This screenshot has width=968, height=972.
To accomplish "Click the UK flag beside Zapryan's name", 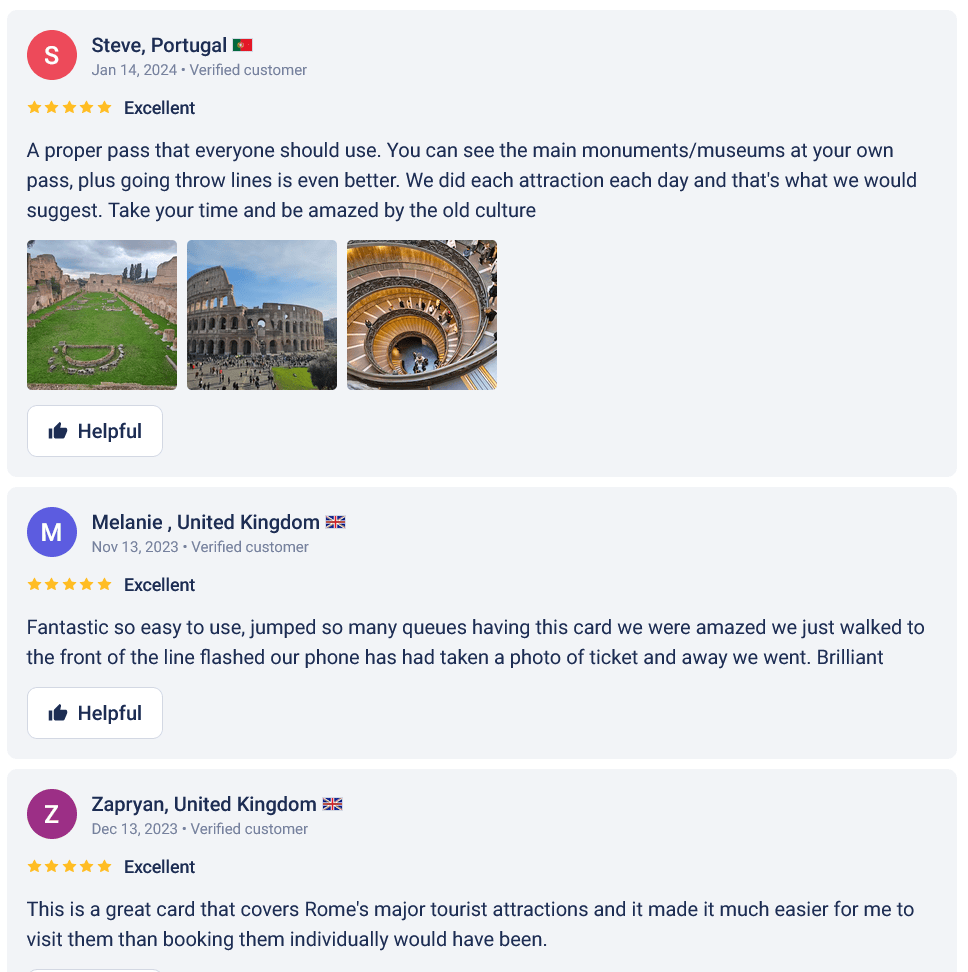I will [332, 803].
